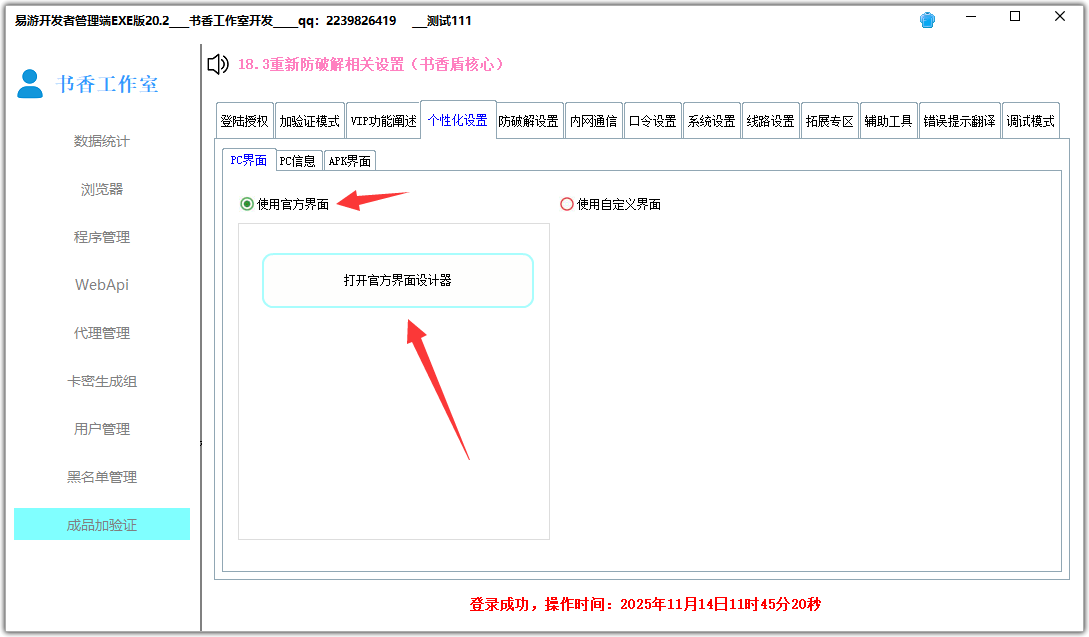This screenshot has width=1089, height=637.
Task: Open the 辅助工具 tab
Action: pos(888,119)
